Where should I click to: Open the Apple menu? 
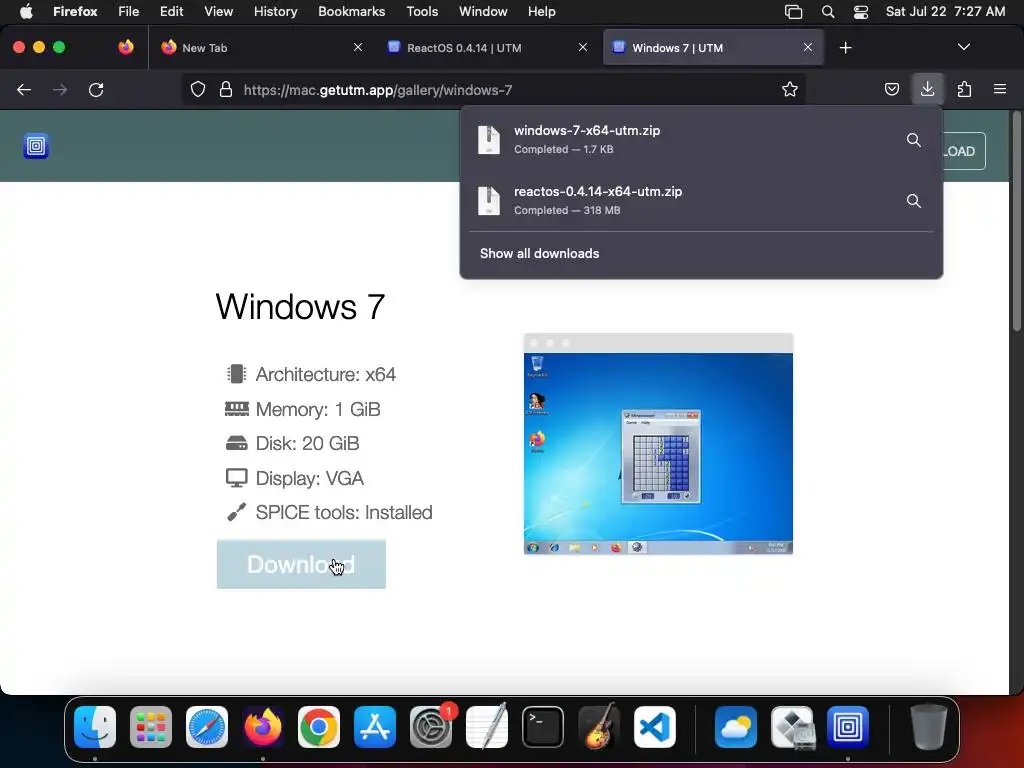(x=26, y=11)
